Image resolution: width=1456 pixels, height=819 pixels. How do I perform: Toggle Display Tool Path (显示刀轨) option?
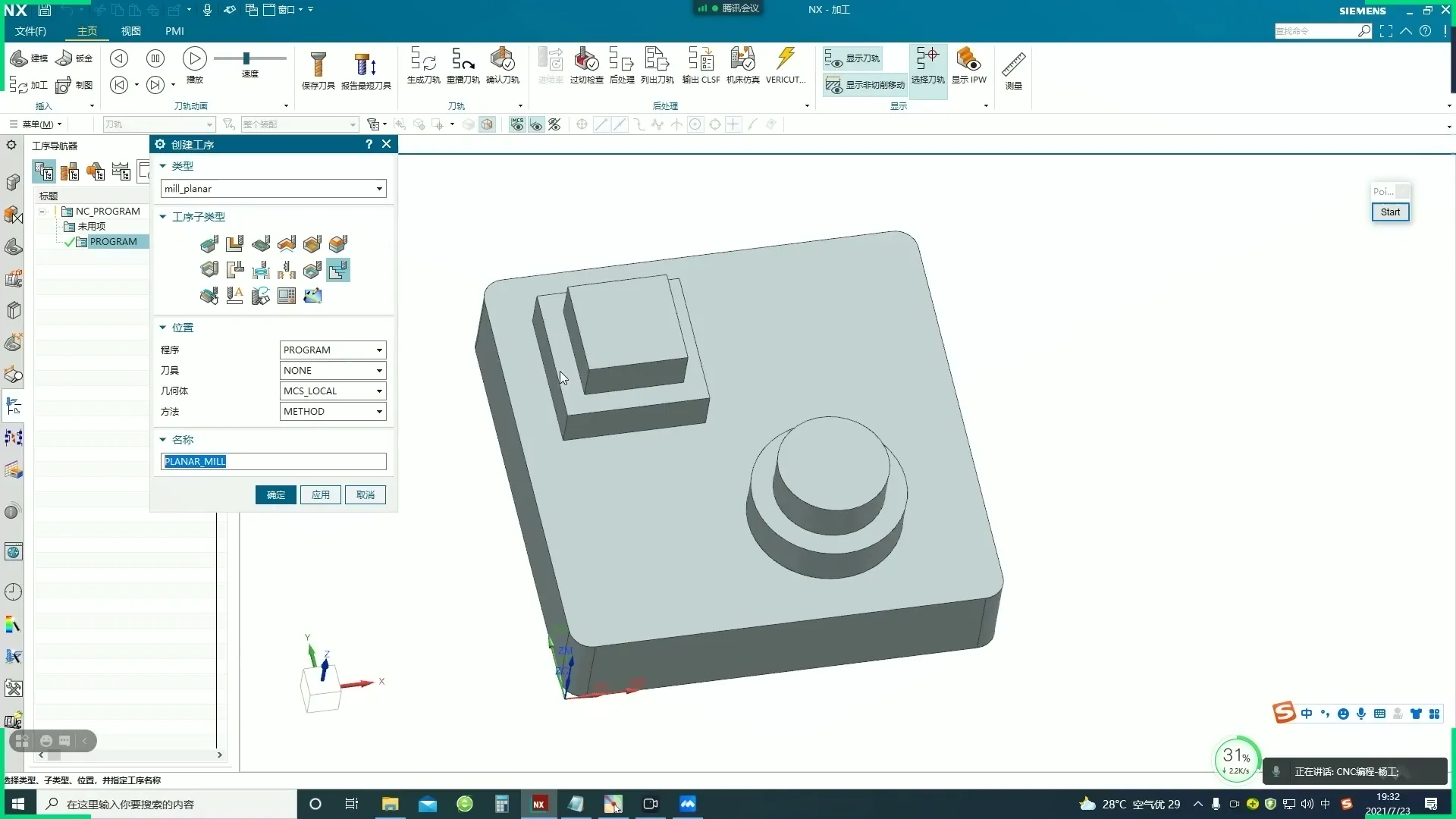pos(853,58)
